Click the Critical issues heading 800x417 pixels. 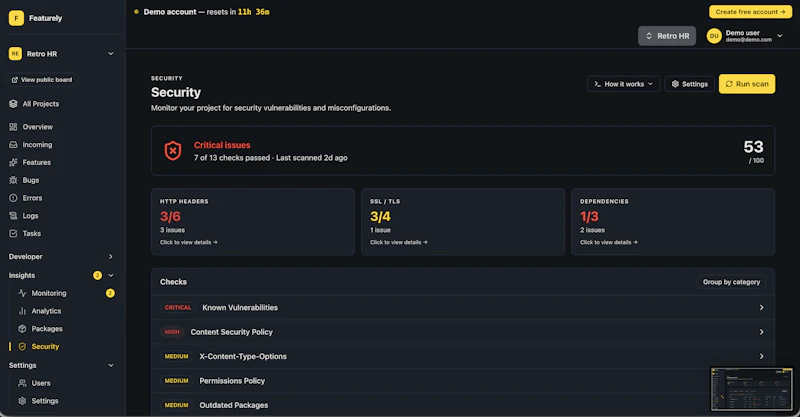coord(222,145)
